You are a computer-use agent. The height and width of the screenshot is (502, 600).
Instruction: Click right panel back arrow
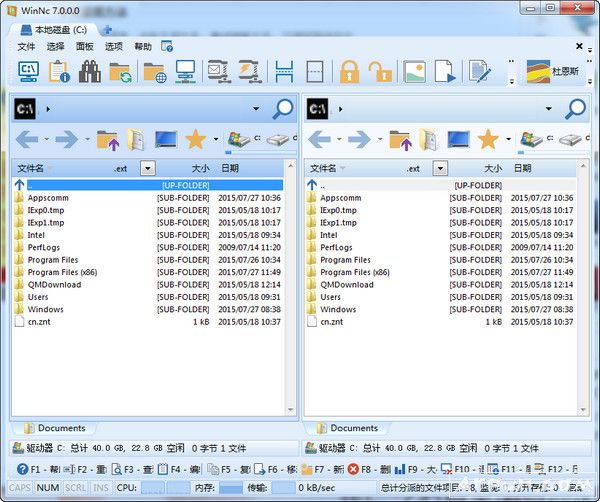[320, 139]
